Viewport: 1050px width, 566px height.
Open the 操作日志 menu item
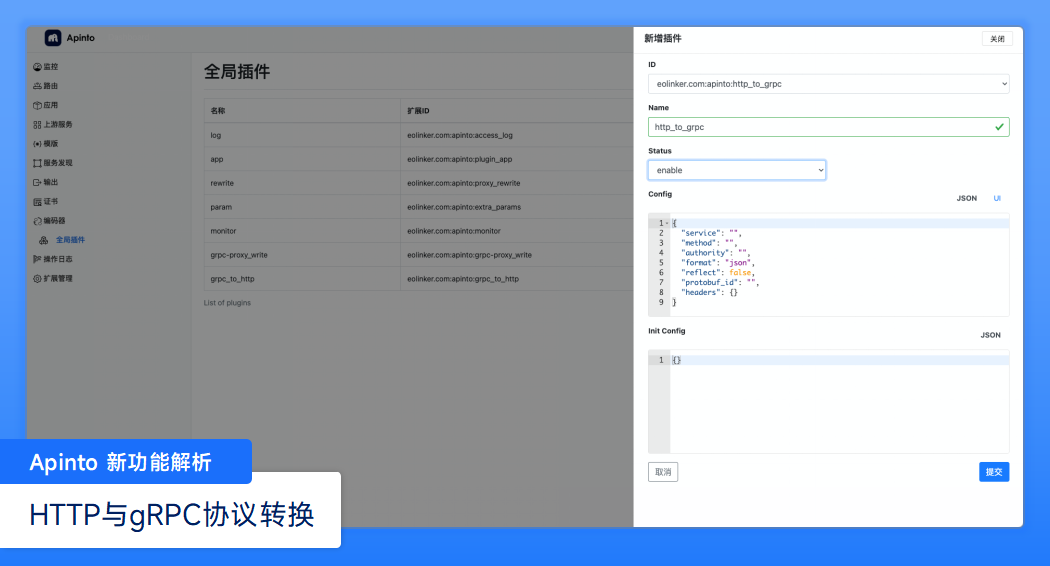tap(58, 259)
